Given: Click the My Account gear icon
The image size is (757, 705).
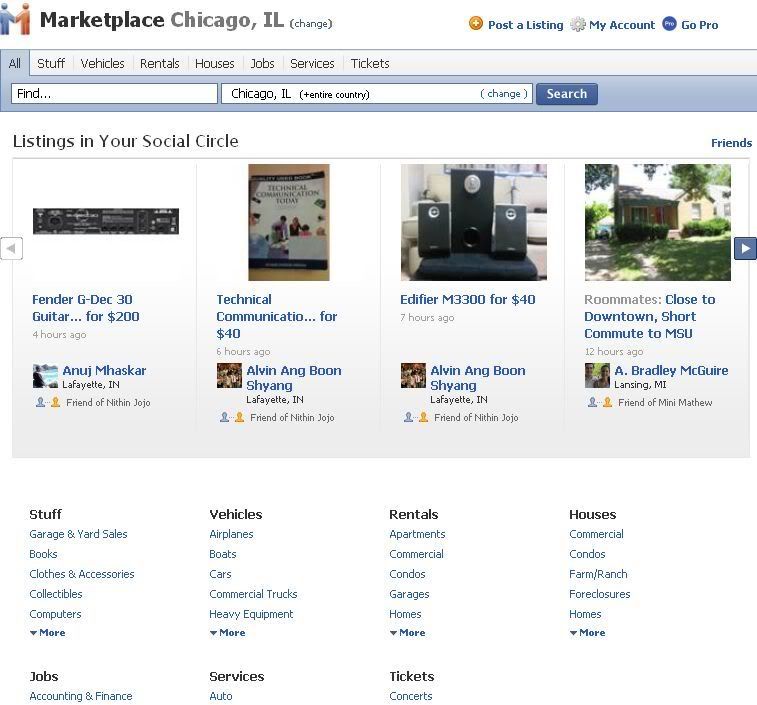Looking at the screenshot, I should (577, 24).
